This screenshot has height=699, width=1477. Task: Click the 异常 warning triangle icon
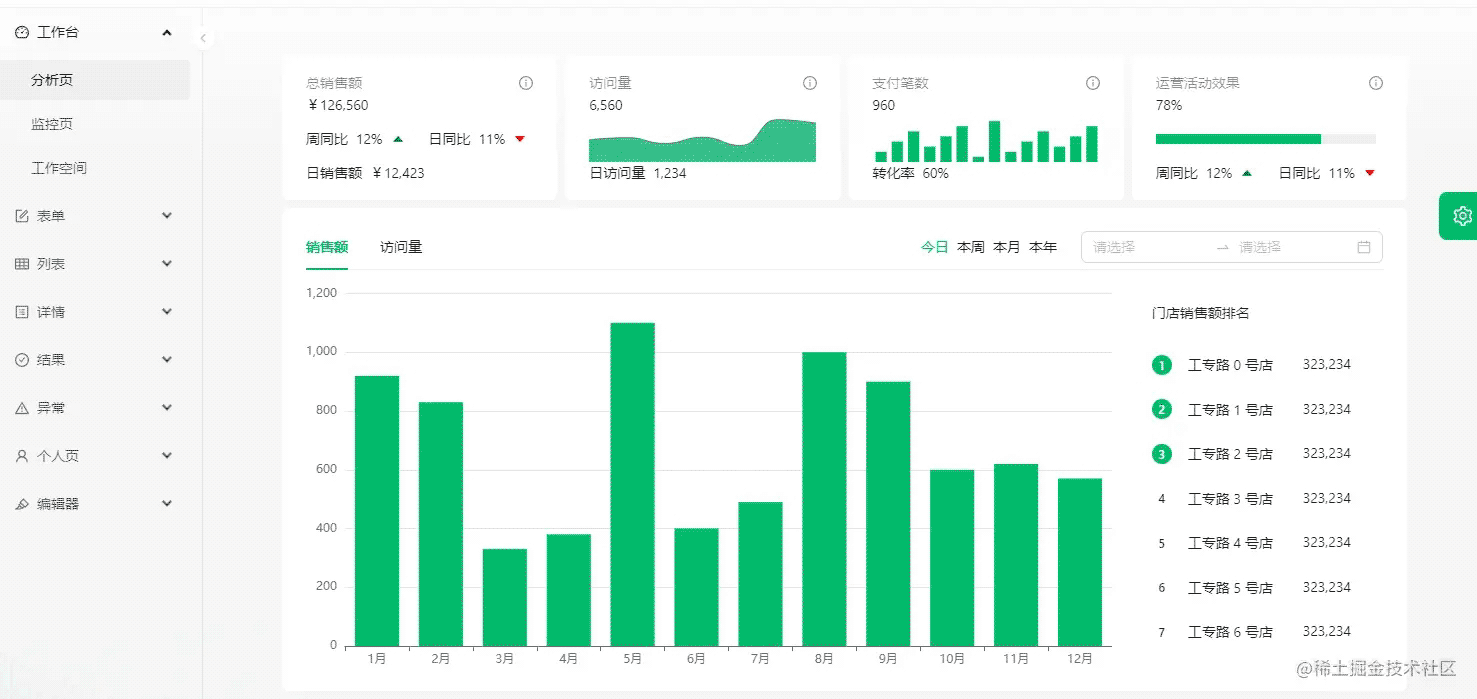[x=22, y=408]
